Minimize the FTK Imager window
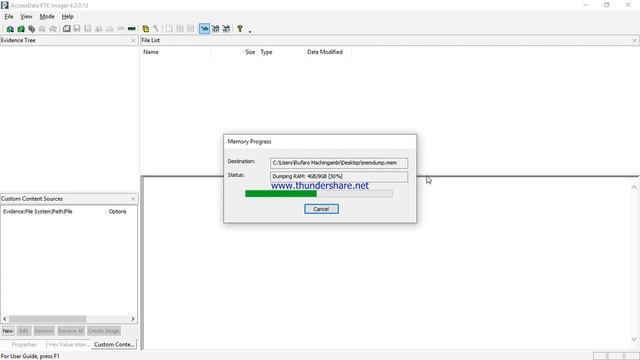The image size is (640, 360). (586, 5)
